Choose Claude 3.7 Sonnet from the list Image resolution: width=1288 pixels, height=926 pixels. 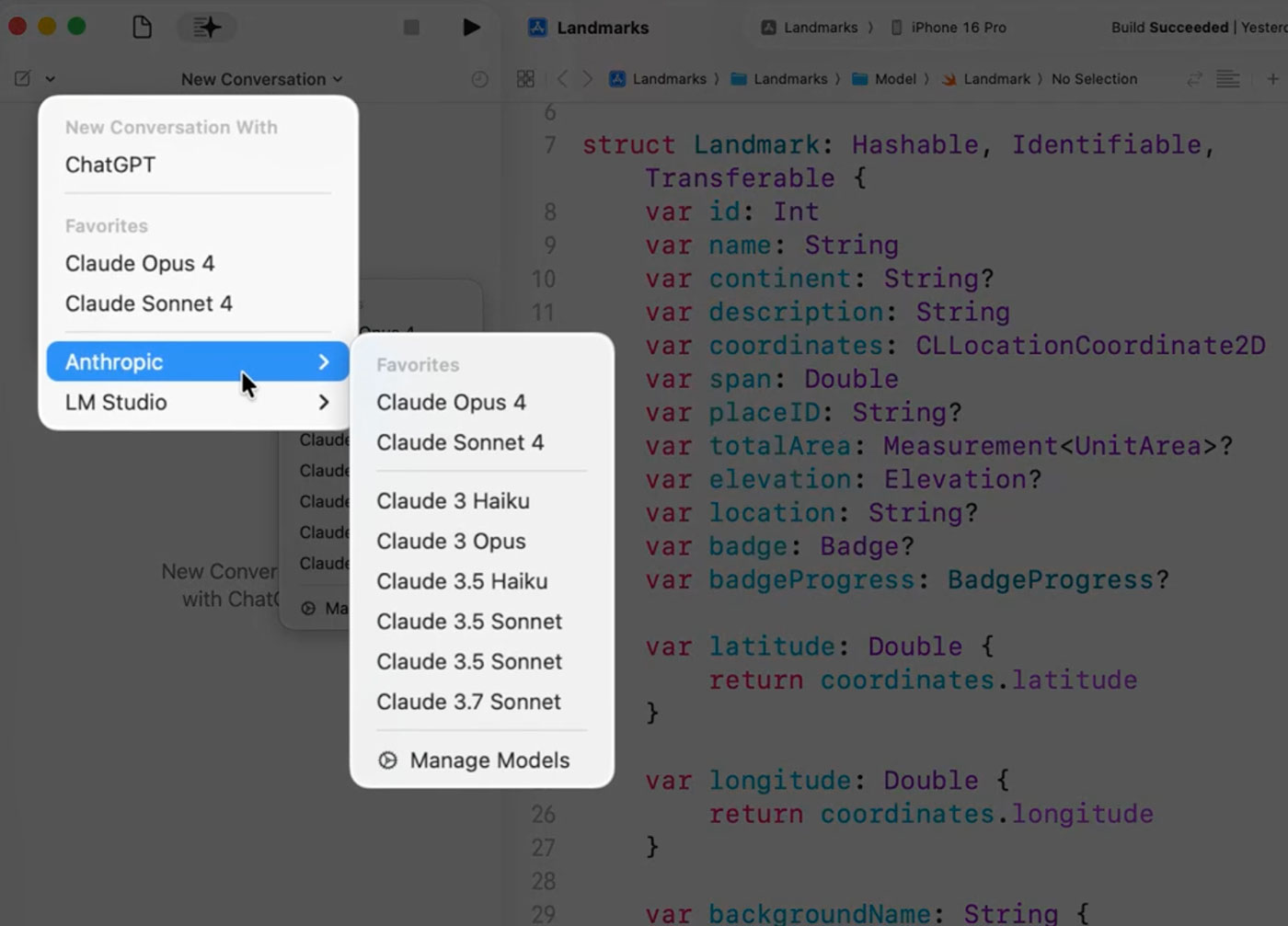coord(468,702)
